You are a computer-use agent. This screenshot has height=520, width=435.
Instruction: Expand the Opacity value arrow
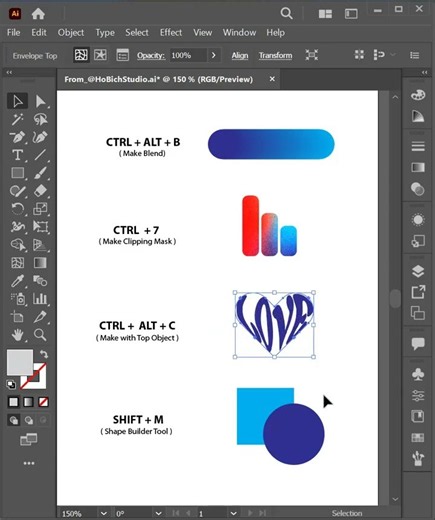214,55
